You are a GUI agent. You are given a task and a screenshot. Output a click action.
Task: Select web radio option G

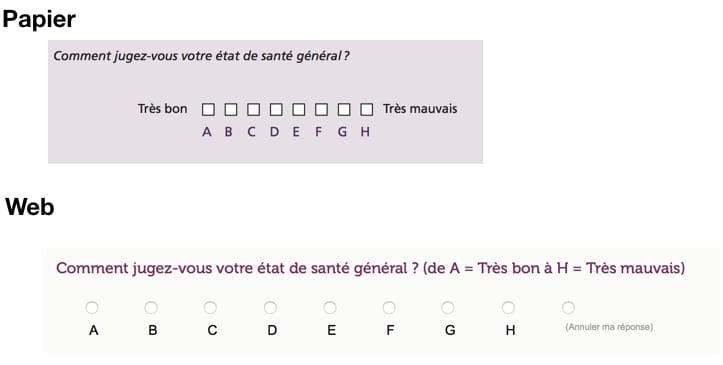point(448,307)
